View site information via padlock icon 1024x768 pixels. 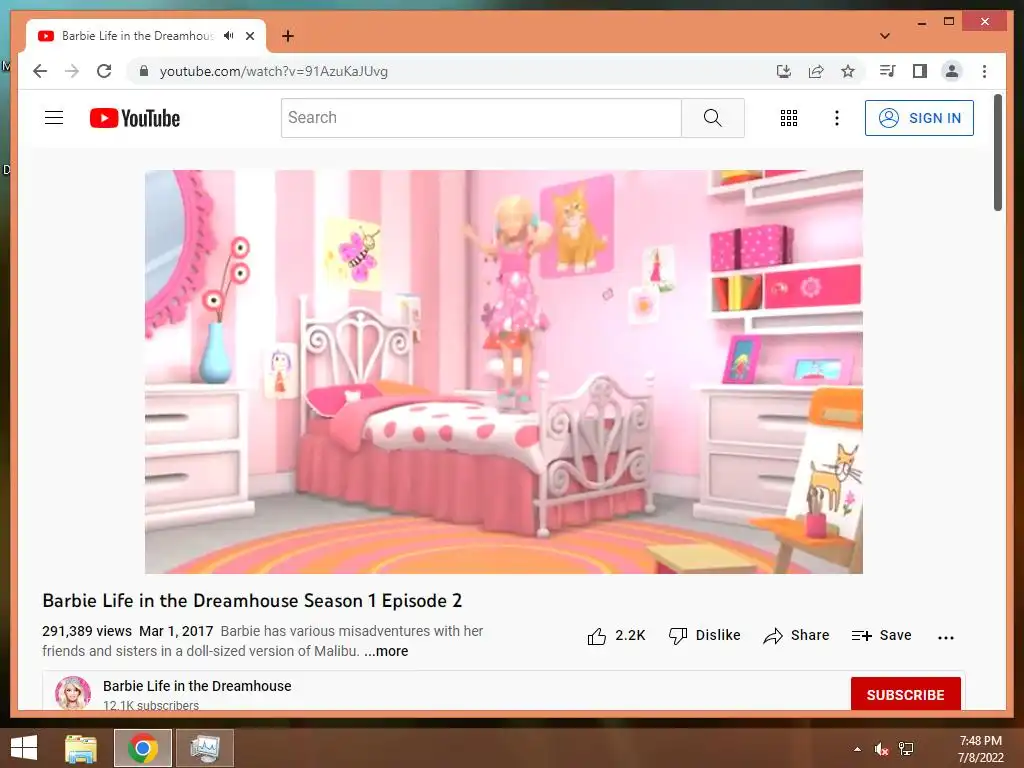(144, 71)
